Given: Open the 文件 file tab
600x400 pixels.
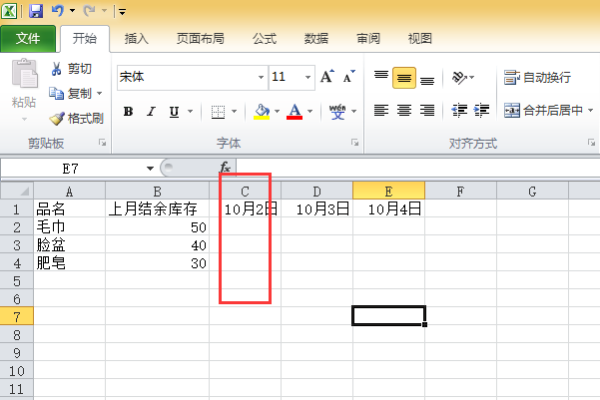Looking at the screenshot, I should (x=28, y=38).
